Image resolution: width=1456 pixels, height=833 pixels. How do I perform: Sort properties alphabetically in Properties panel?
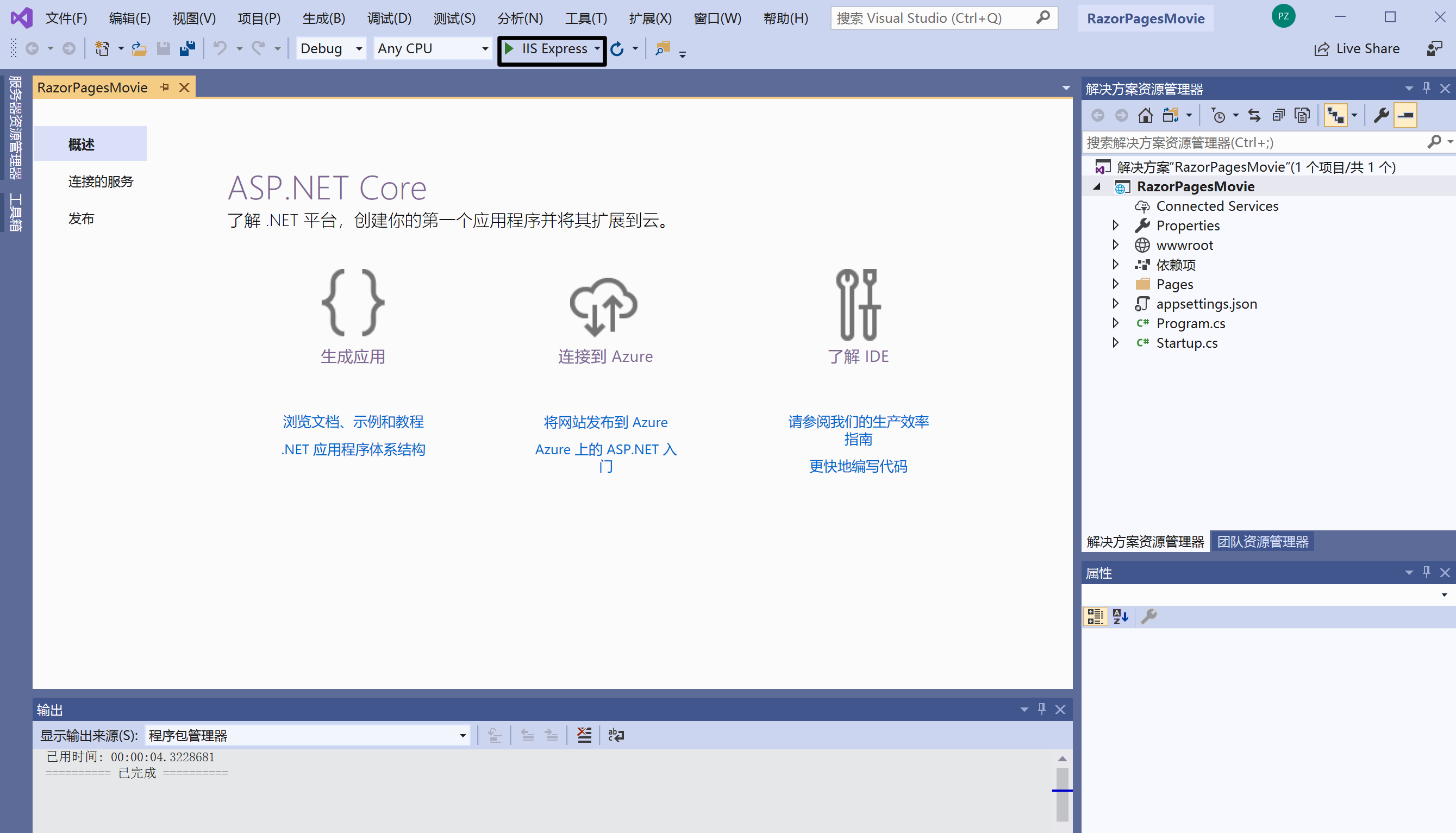1120,616
